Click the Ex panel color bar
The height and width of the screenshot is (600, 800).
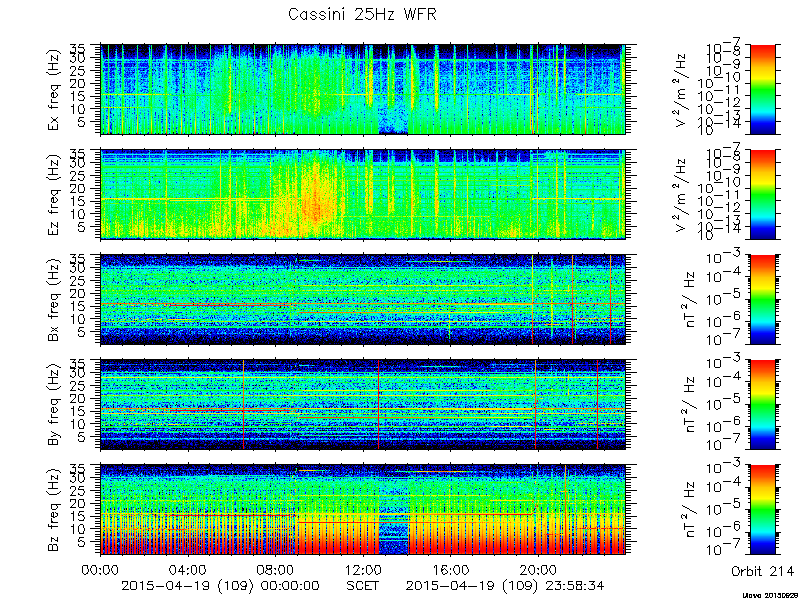[763, 89]
